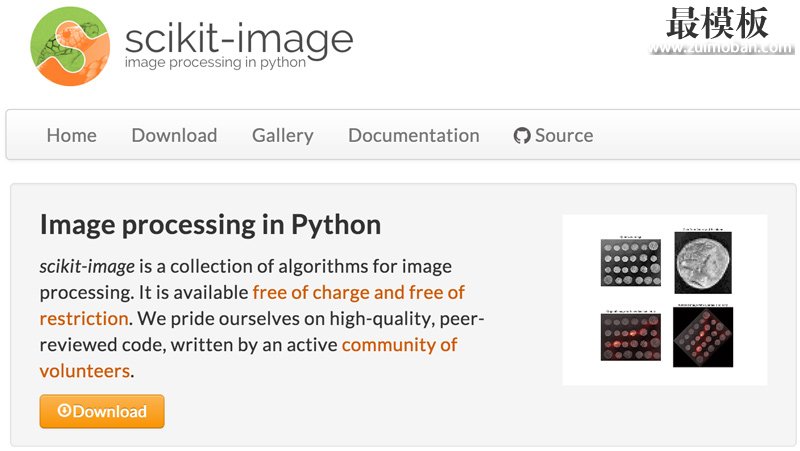Viewport: 800px width, 451px height.
Task: Click the scikit-image title text
Action: click(239, 40)
